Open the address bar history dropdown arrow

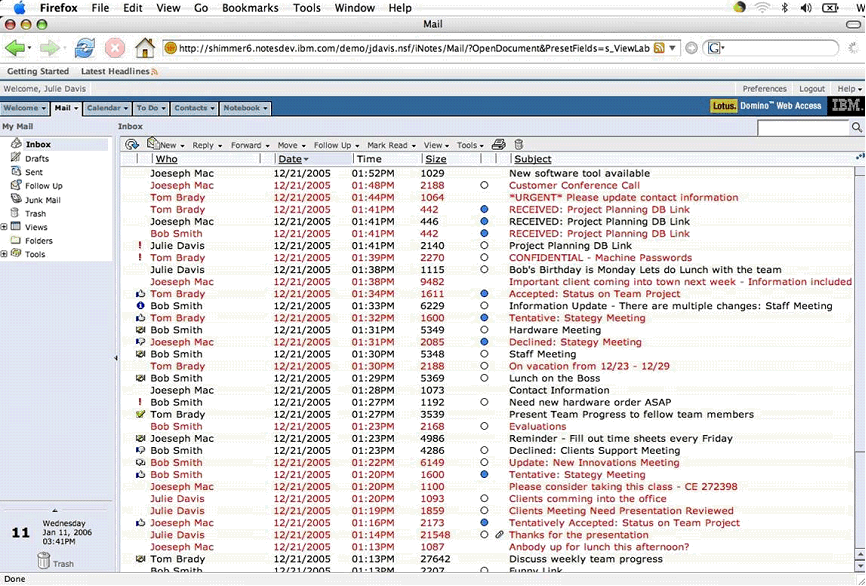point(673,48)
